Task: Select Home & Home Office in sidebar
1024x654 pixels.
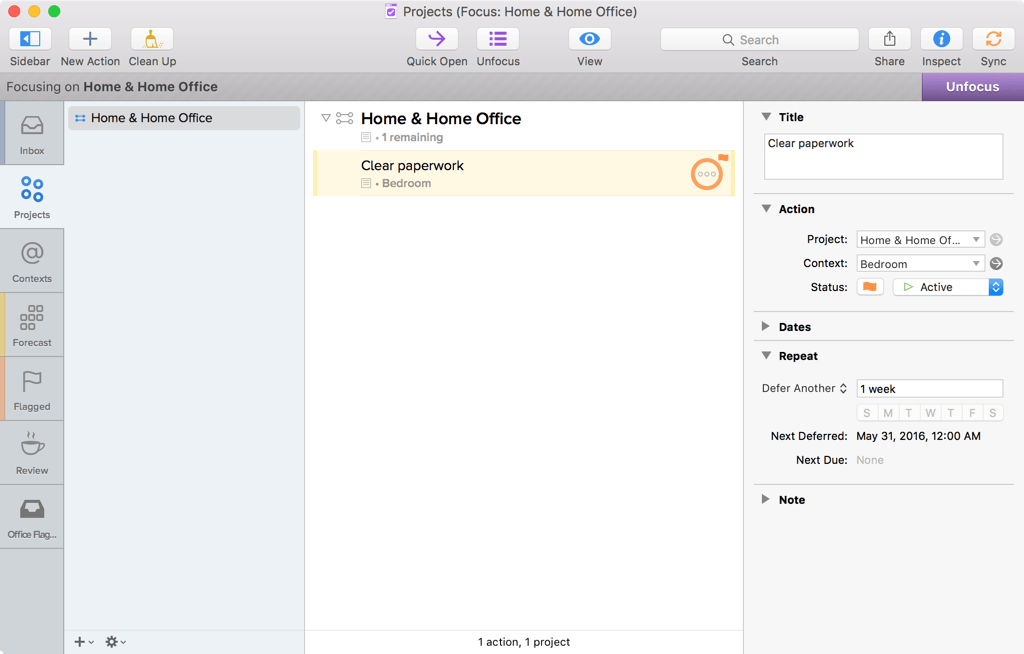Action: [x=184, y=118]
